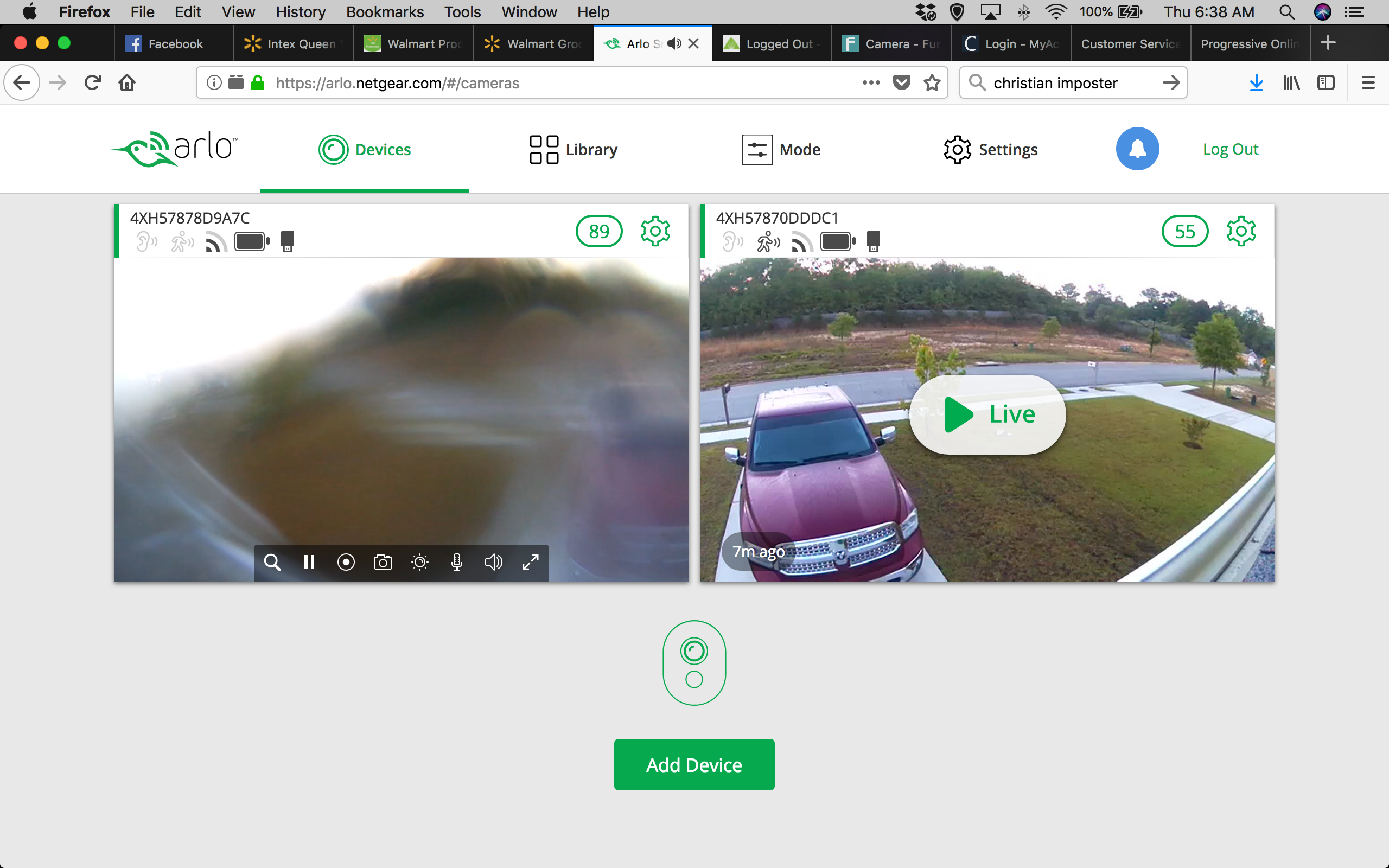Take a snapshot of the camera feed
1389x868 pixels.
(383, 562)
